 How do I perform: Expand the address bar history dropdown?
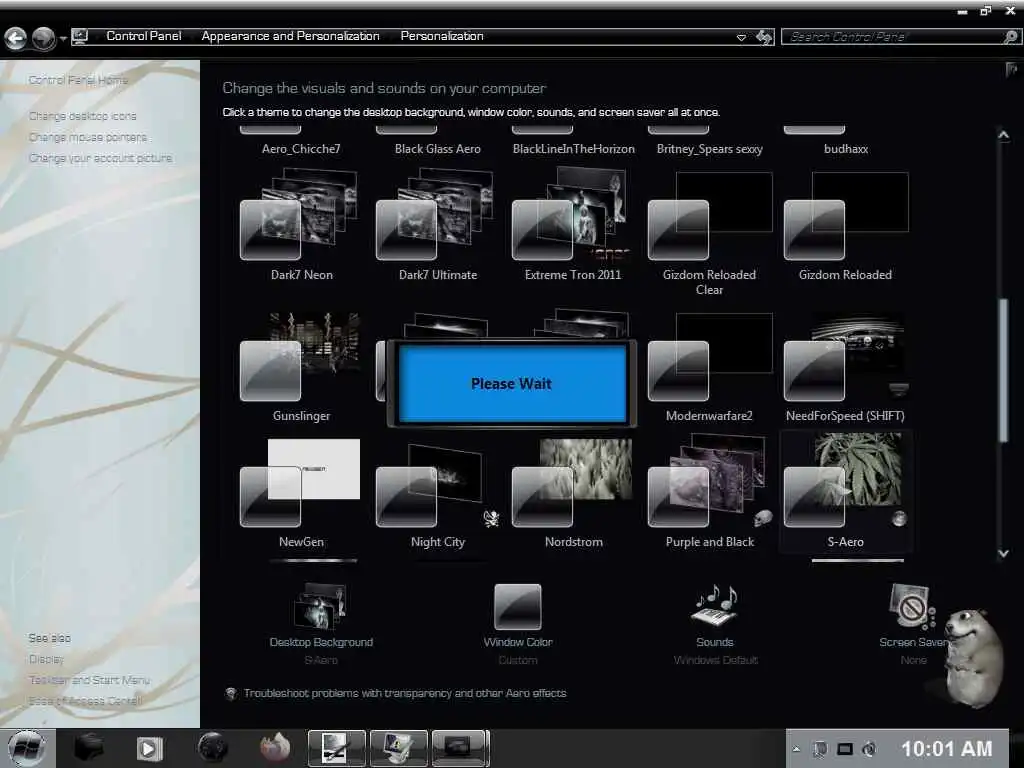(741, 37)
